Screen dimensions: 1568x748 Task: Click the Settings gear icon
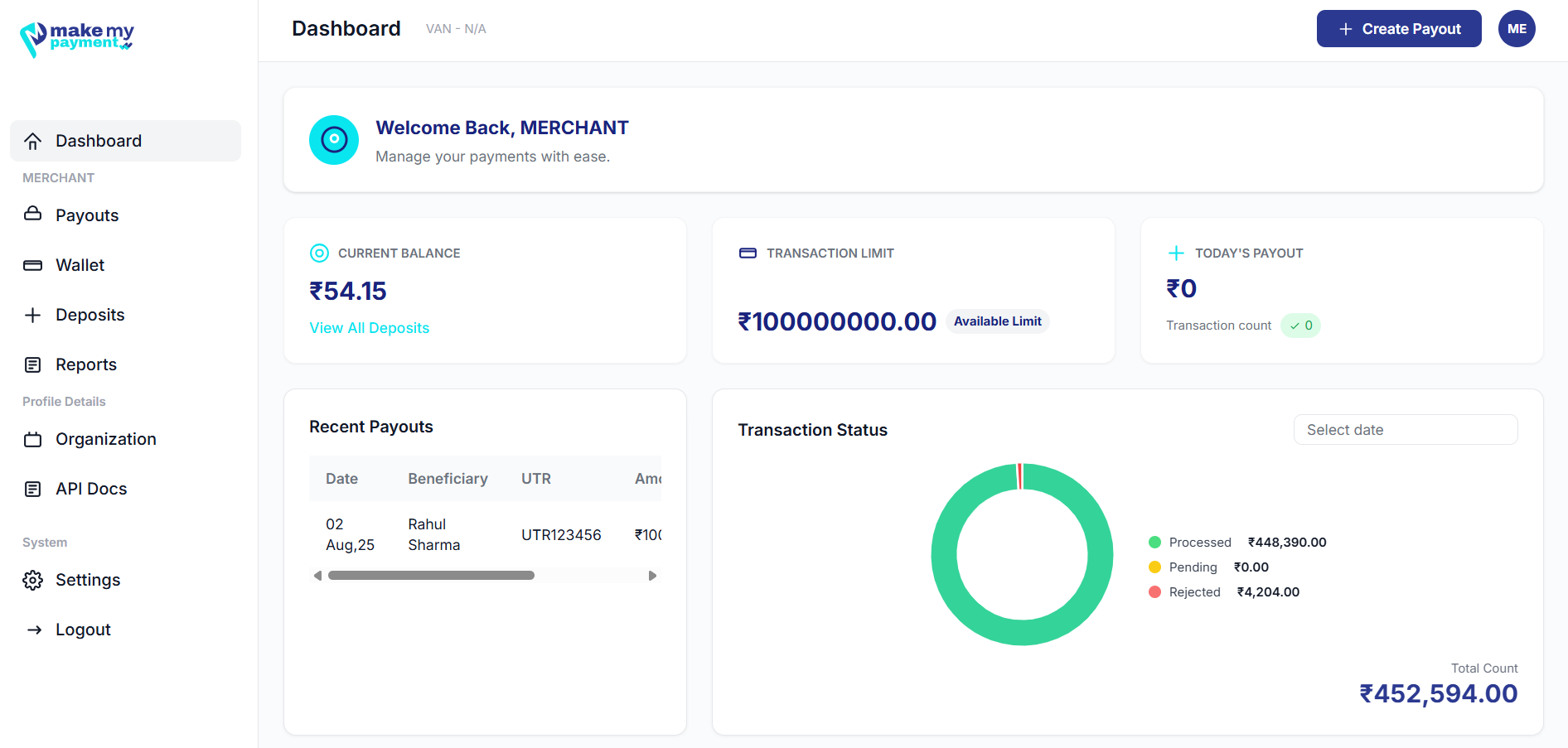[x=32, y=579]
